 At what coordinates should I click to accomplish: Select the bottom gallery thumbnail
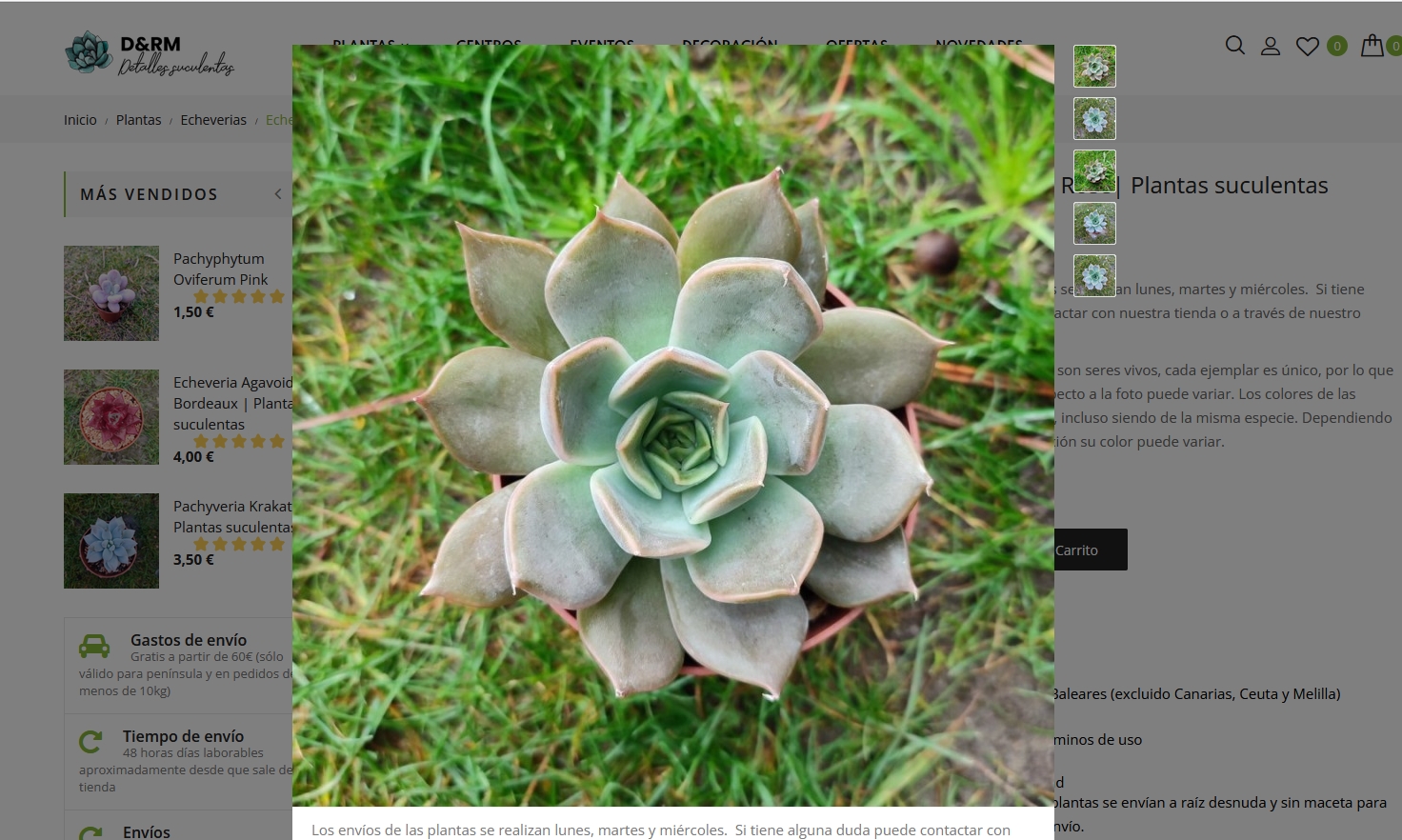(x=1094, y=276)
